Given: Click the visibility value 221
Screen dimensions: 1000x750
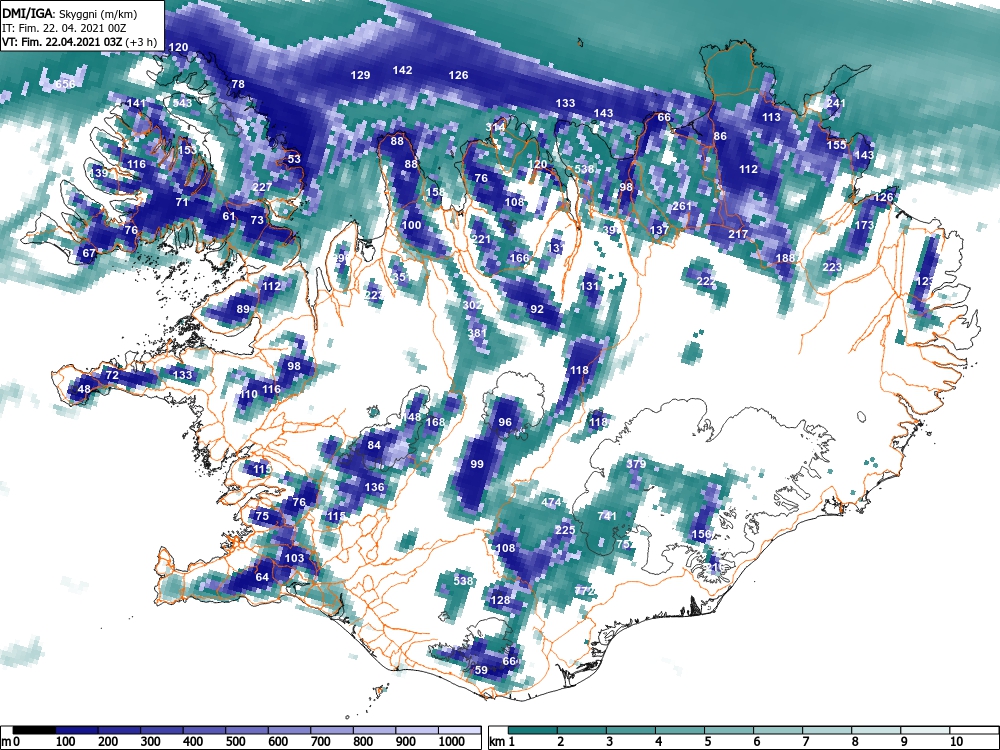Looking at the screenshot, I should (481, 239).
